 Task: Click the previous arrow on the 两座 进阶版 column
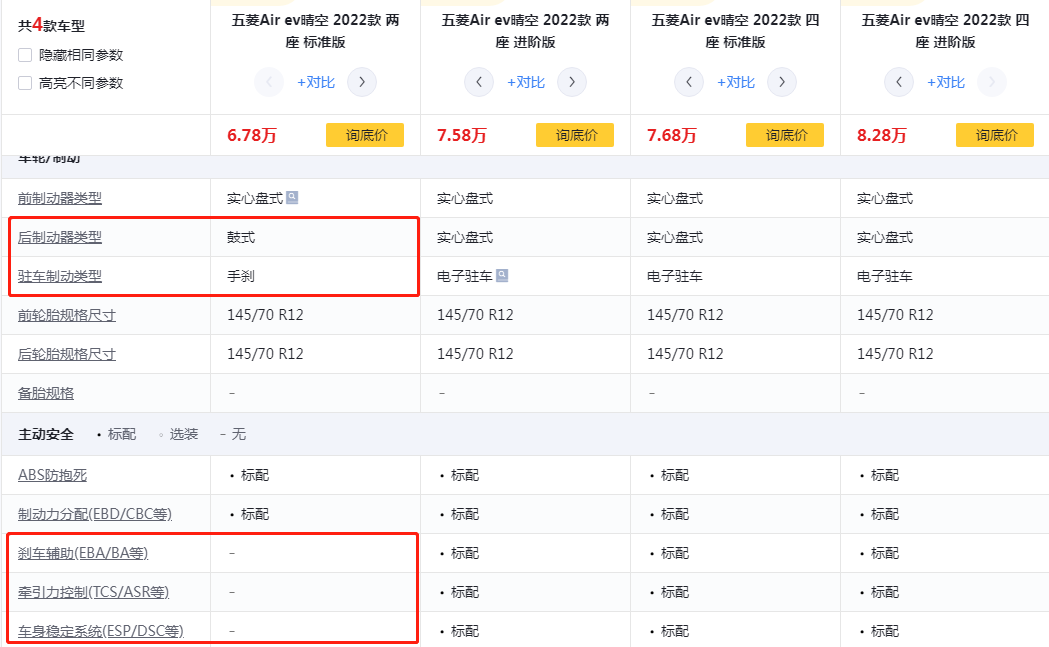point(479,82)
